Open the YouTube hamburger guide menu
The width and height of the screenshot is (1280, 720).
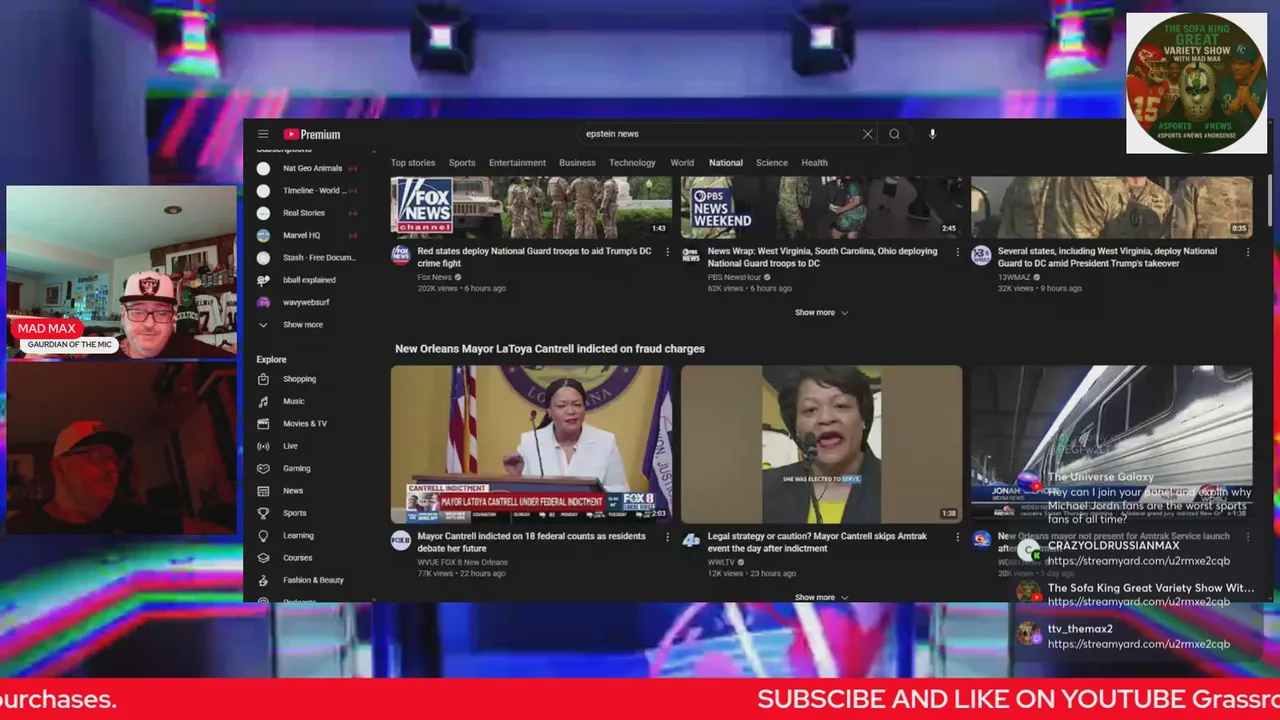click(263, 134)
